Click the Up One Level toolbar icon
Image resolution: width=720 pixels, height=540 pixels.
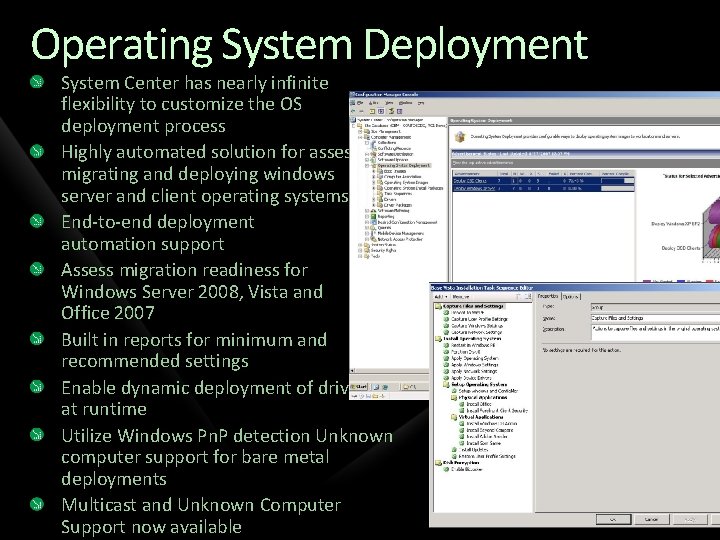372,111
